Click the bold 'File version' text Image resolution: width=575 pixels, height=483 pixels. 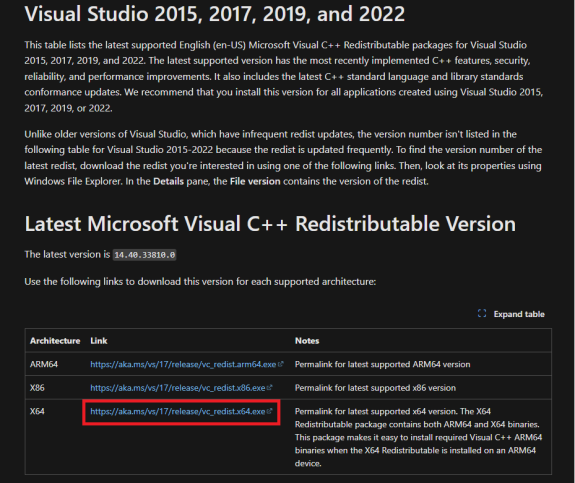click(x=255, y=181)
